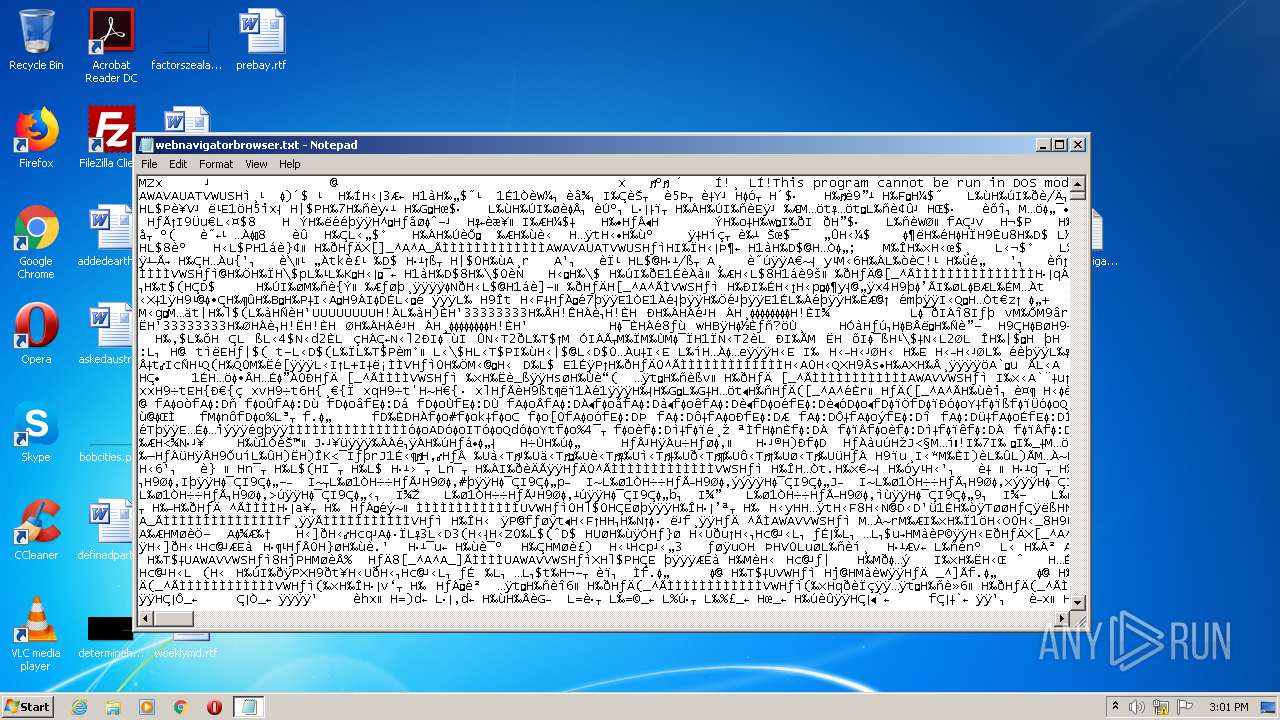1280x720 pixels.
Task: Click the Start button
Action: coord(28,707)
